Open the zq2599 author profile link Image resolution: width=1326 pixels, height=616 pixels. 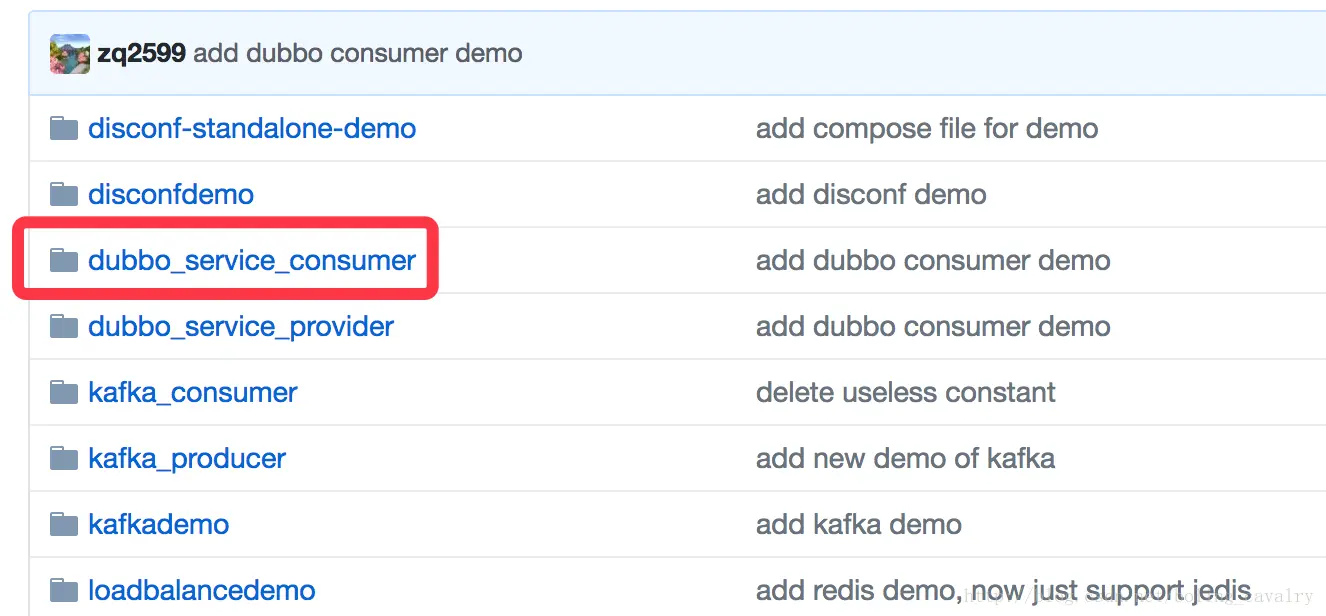[141, 54]
